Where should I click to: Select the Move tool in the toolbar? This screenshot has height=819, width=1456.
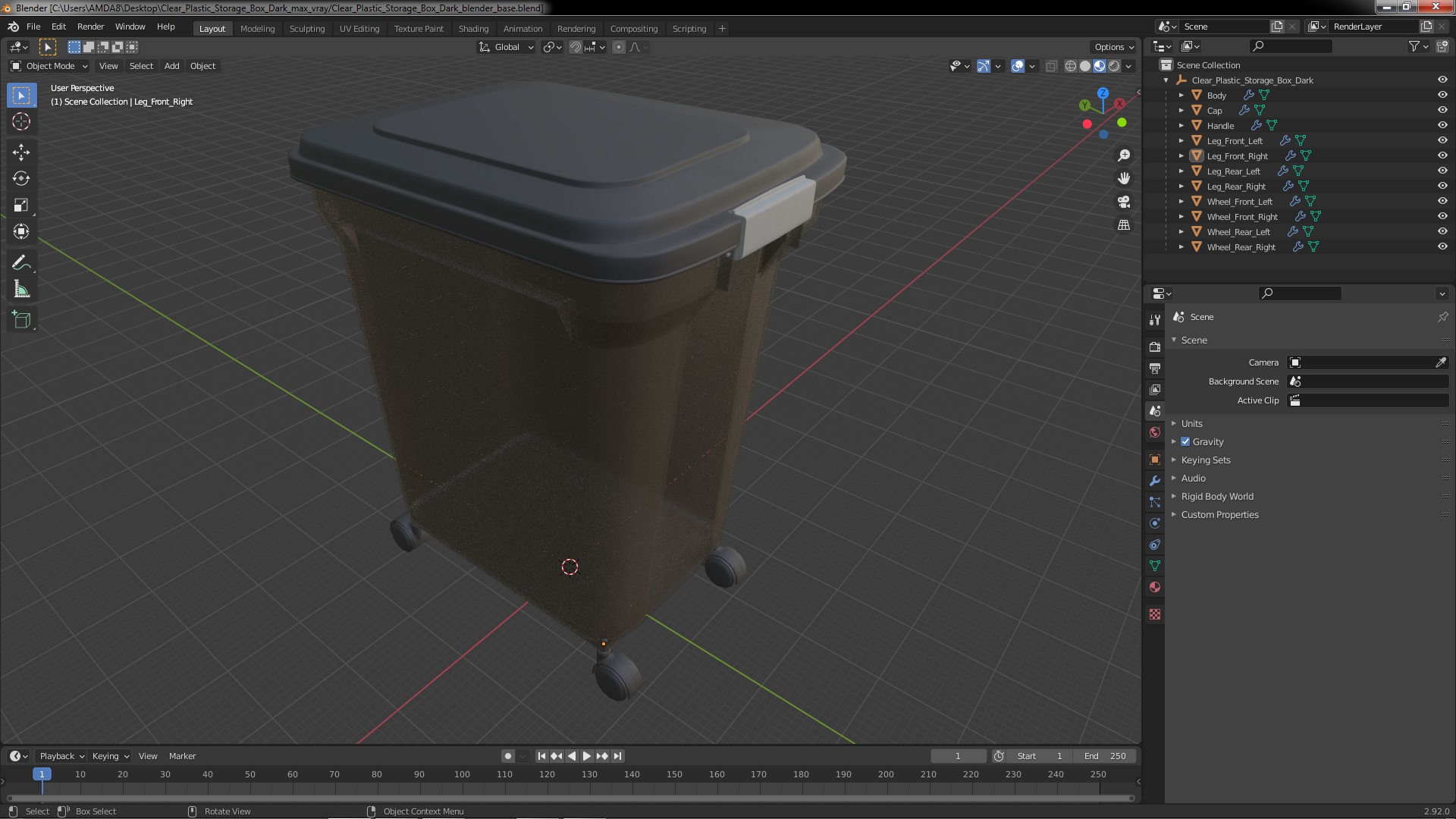coord(21,152)
